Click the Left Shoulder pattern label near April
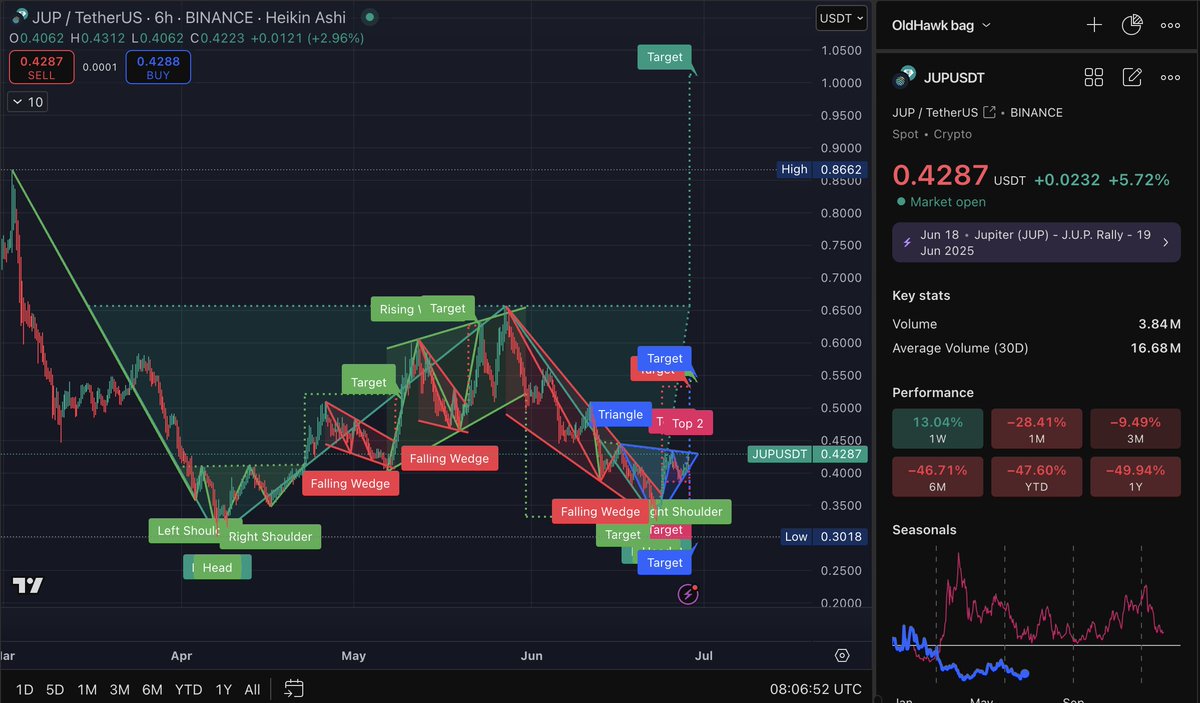Screen dimensions: 1200x703 [186, 530]
